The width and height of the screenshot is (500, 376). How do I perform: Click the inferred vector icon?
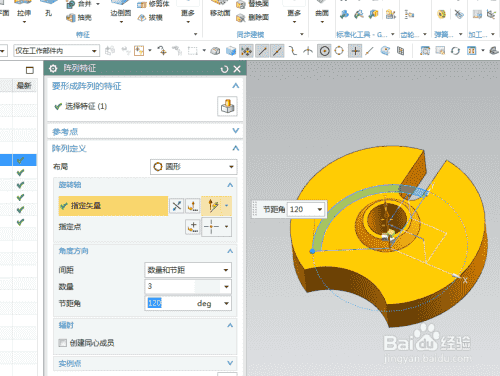click(212, 206)
